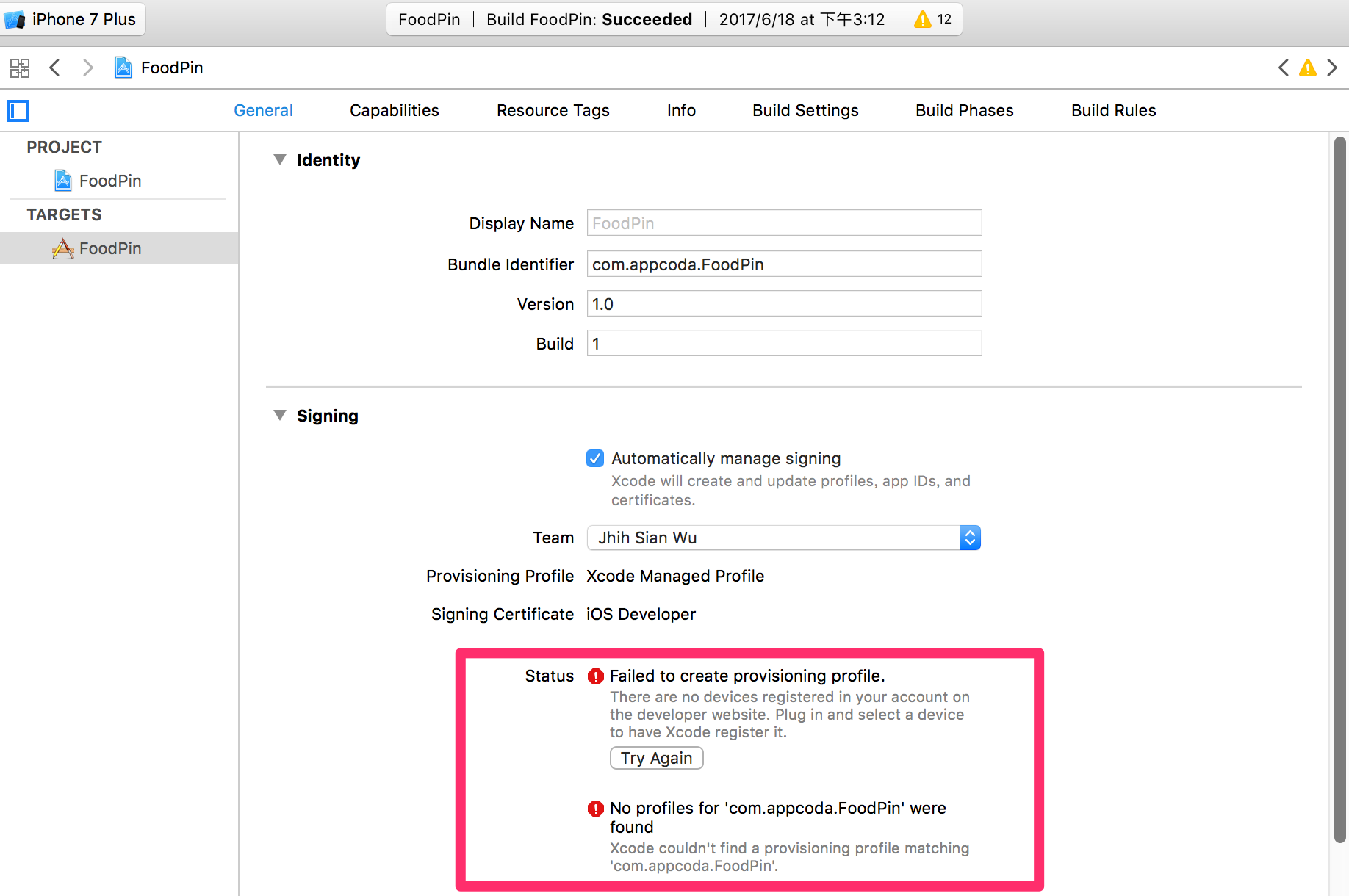1349x896 pixels.
Task: Toggle Automatically manage signing checkbox
Action: coord(595,458)
